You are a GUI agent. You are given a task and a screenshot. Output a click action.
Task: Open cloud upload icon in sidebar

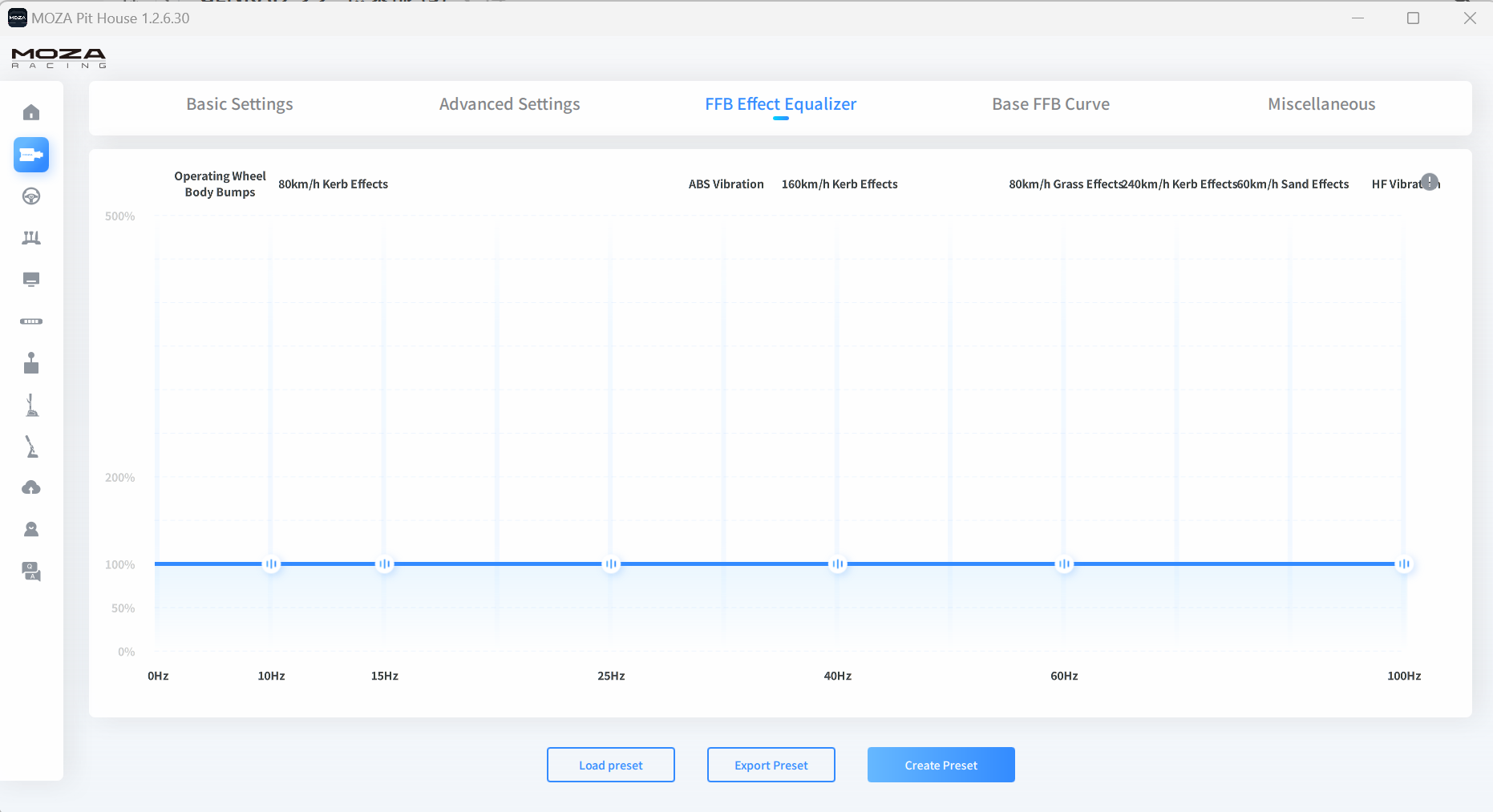(x=31, y=487)
